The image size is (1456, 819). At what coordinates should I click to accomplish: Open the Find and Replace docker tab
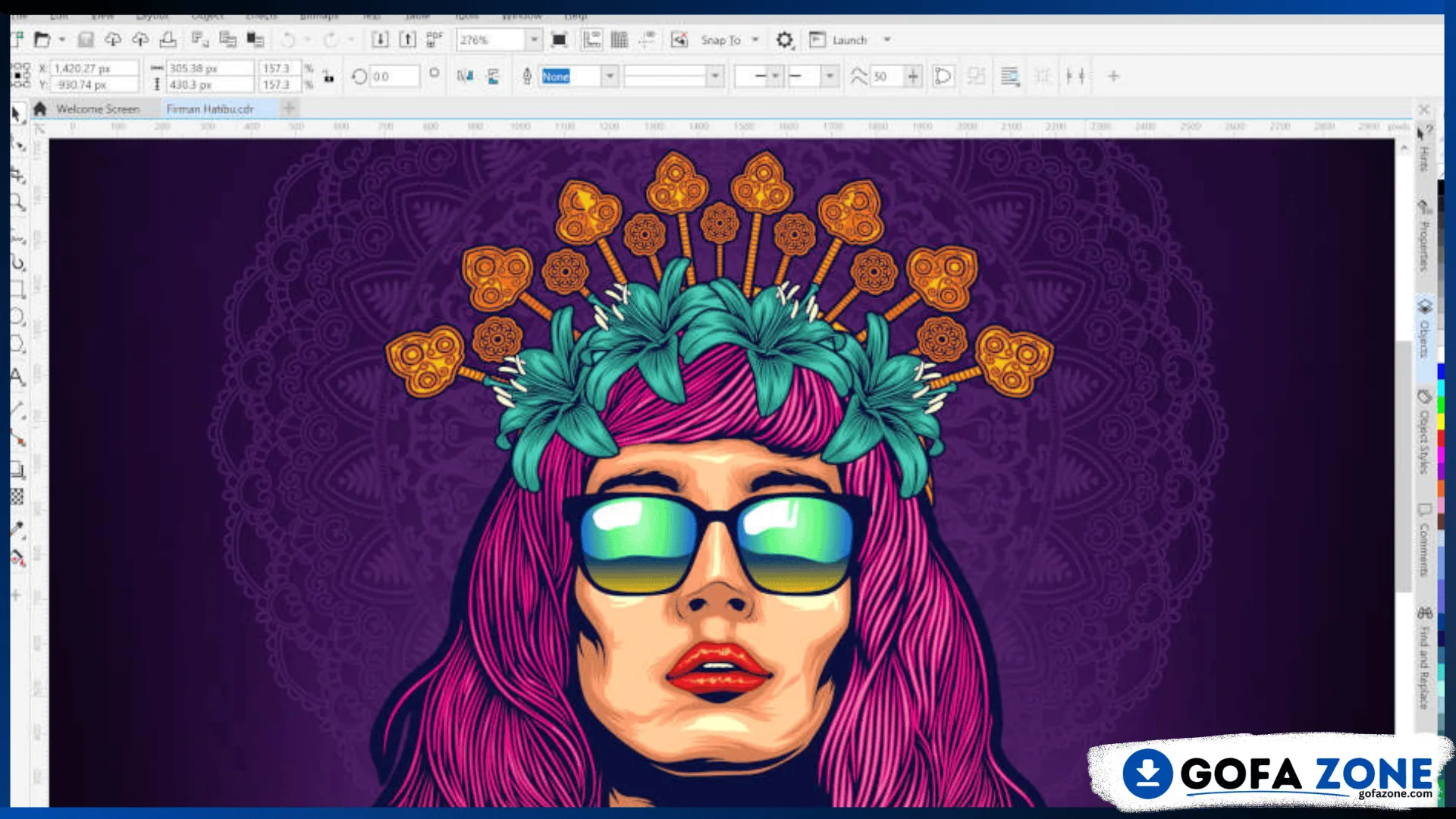tap(1425, 659)
